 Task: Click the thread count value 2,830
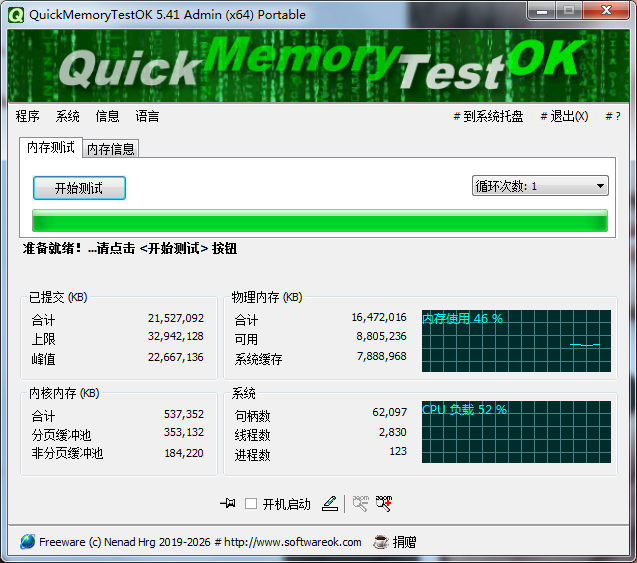(x=392, y=432)
